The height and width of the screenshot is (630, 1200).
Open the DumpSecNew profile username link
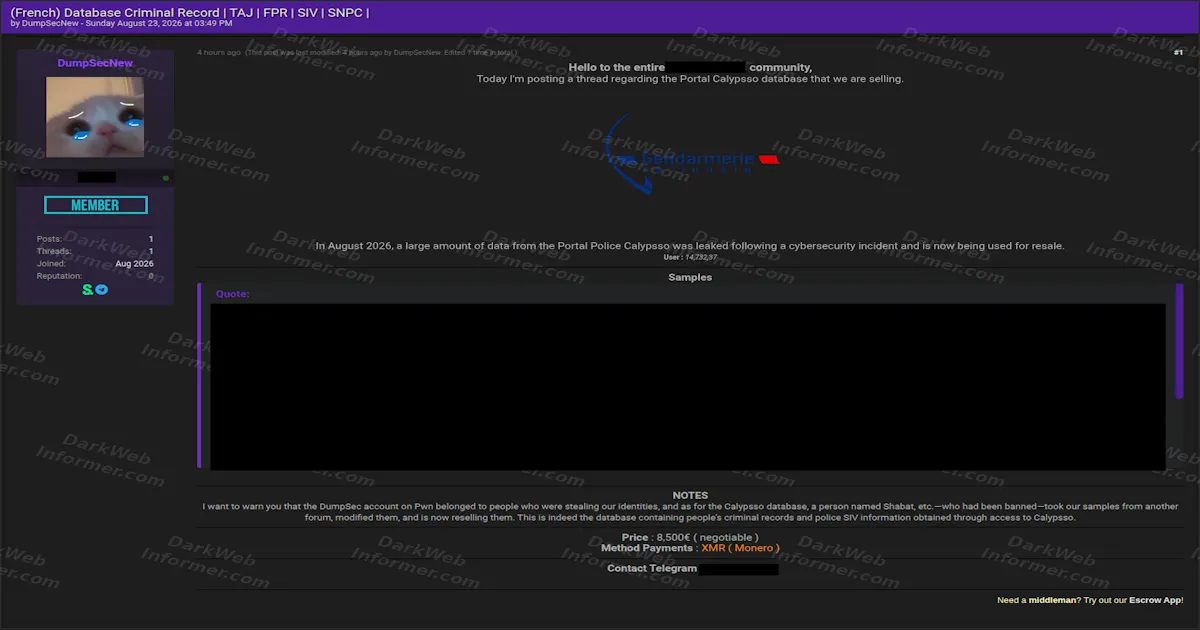coord(95,63)
